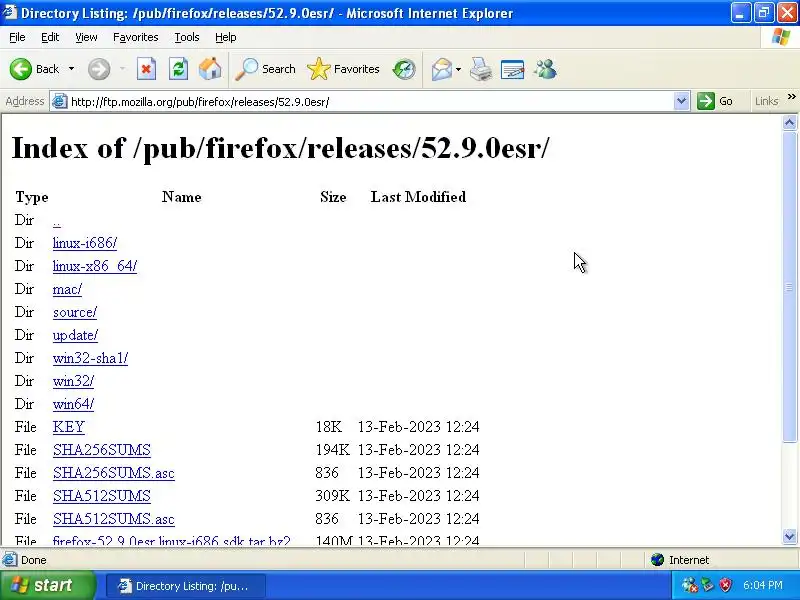This screenshot has height=600, width=800.
Task: Click the Print printer icon
Action: coord(481,69)
